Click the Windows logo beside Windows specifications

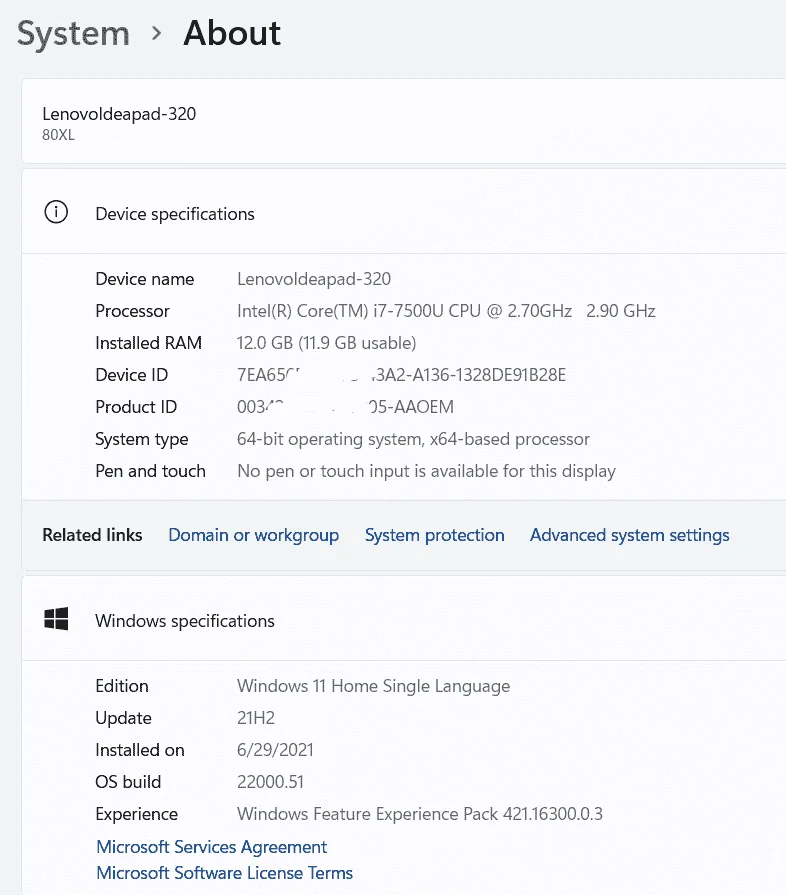pos(56,619)
